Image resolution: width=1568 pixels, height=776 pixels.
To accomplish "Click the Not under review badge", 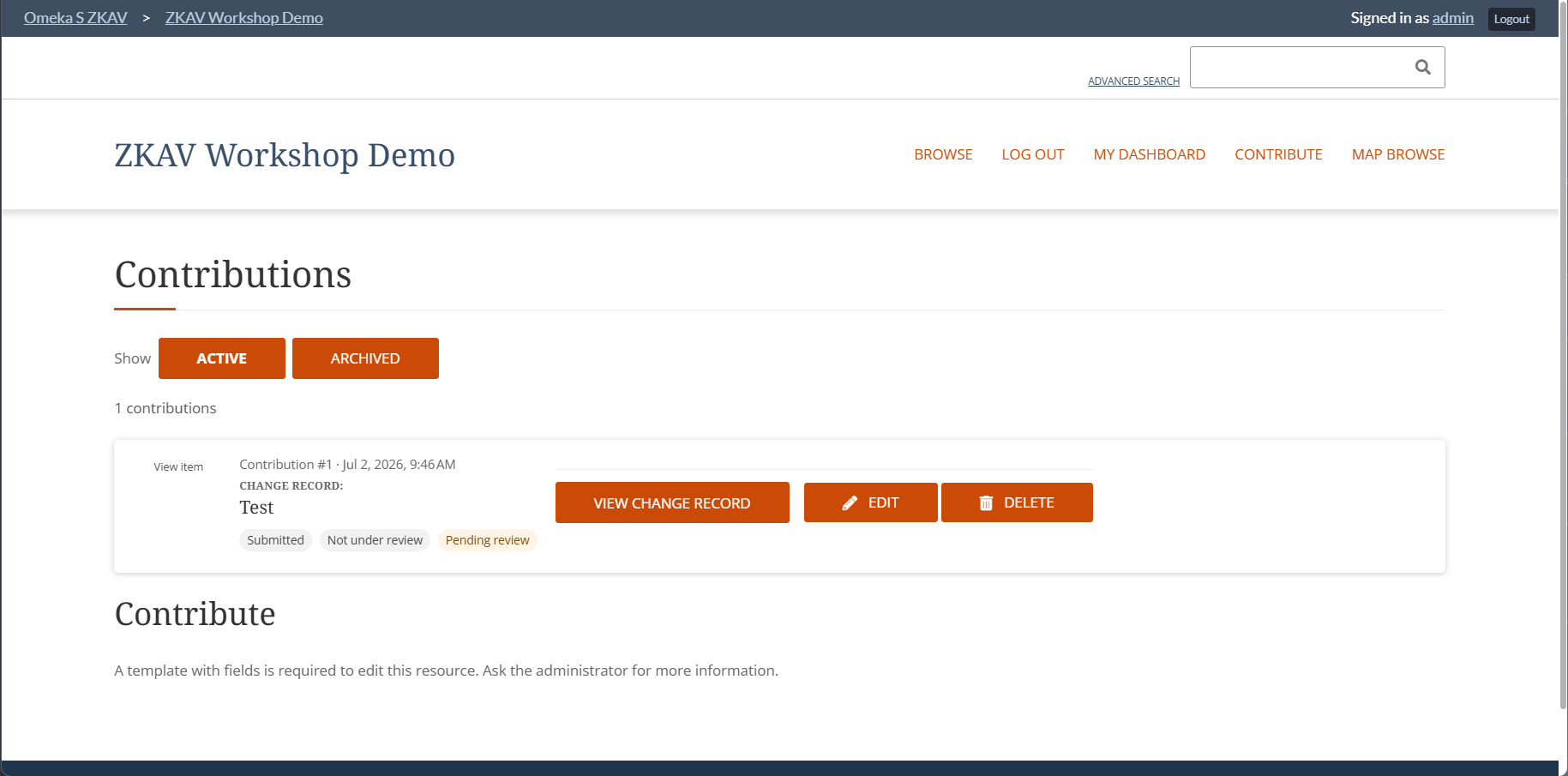I will (x=375, y=540).
